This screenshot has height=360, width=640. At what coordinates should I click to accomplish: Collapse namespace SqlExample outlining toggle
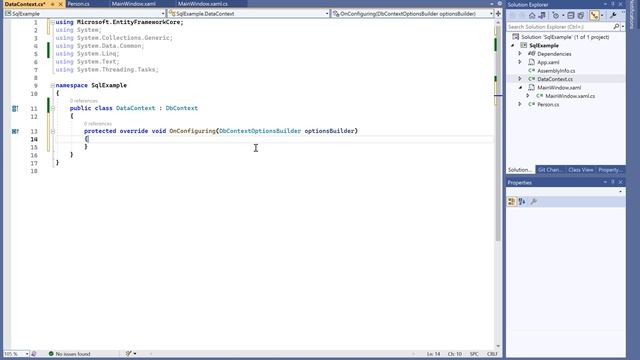point(53,85)
